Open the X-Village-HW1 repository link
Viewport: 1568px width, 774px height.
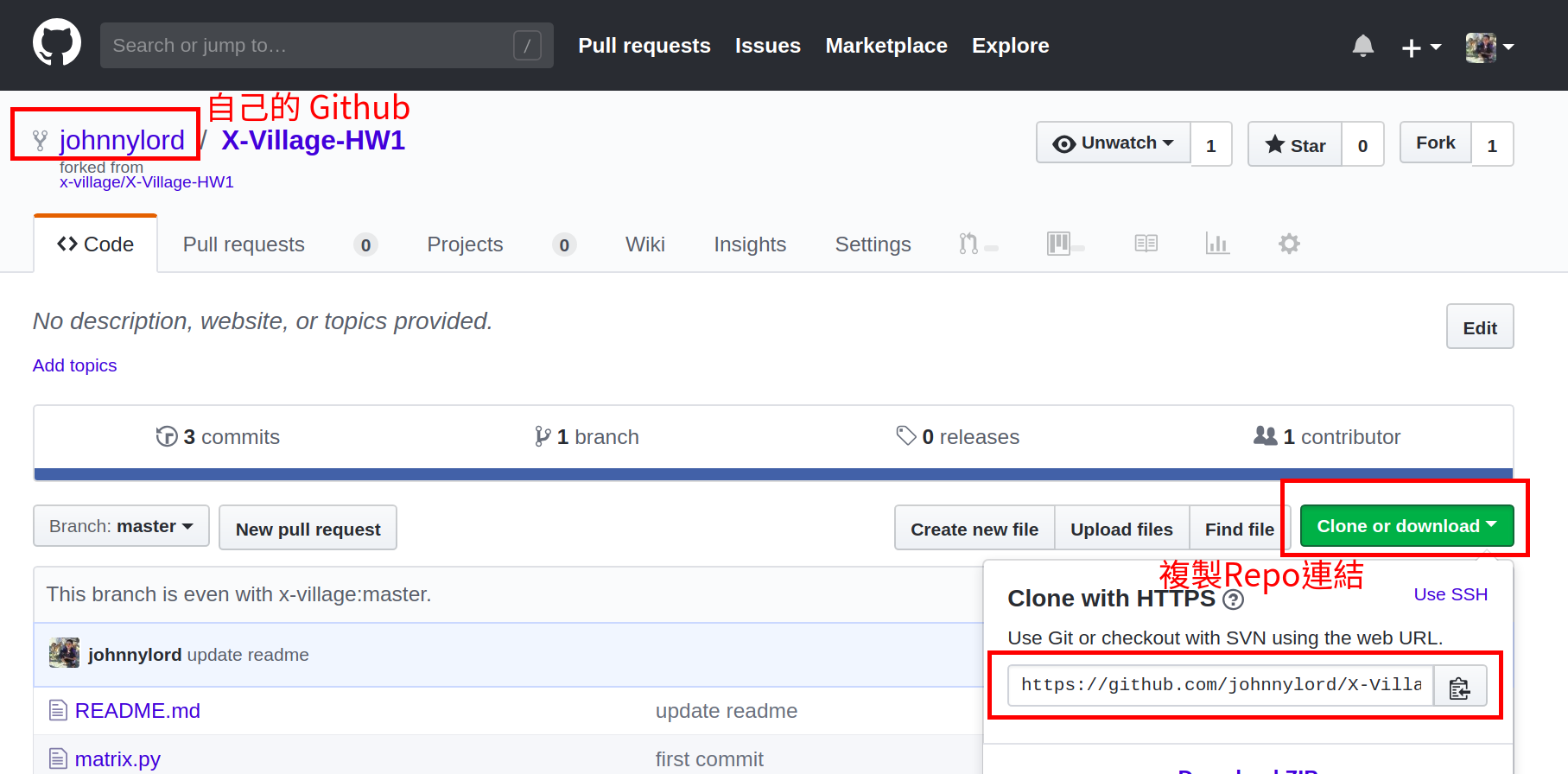click(x=314, y=140)
